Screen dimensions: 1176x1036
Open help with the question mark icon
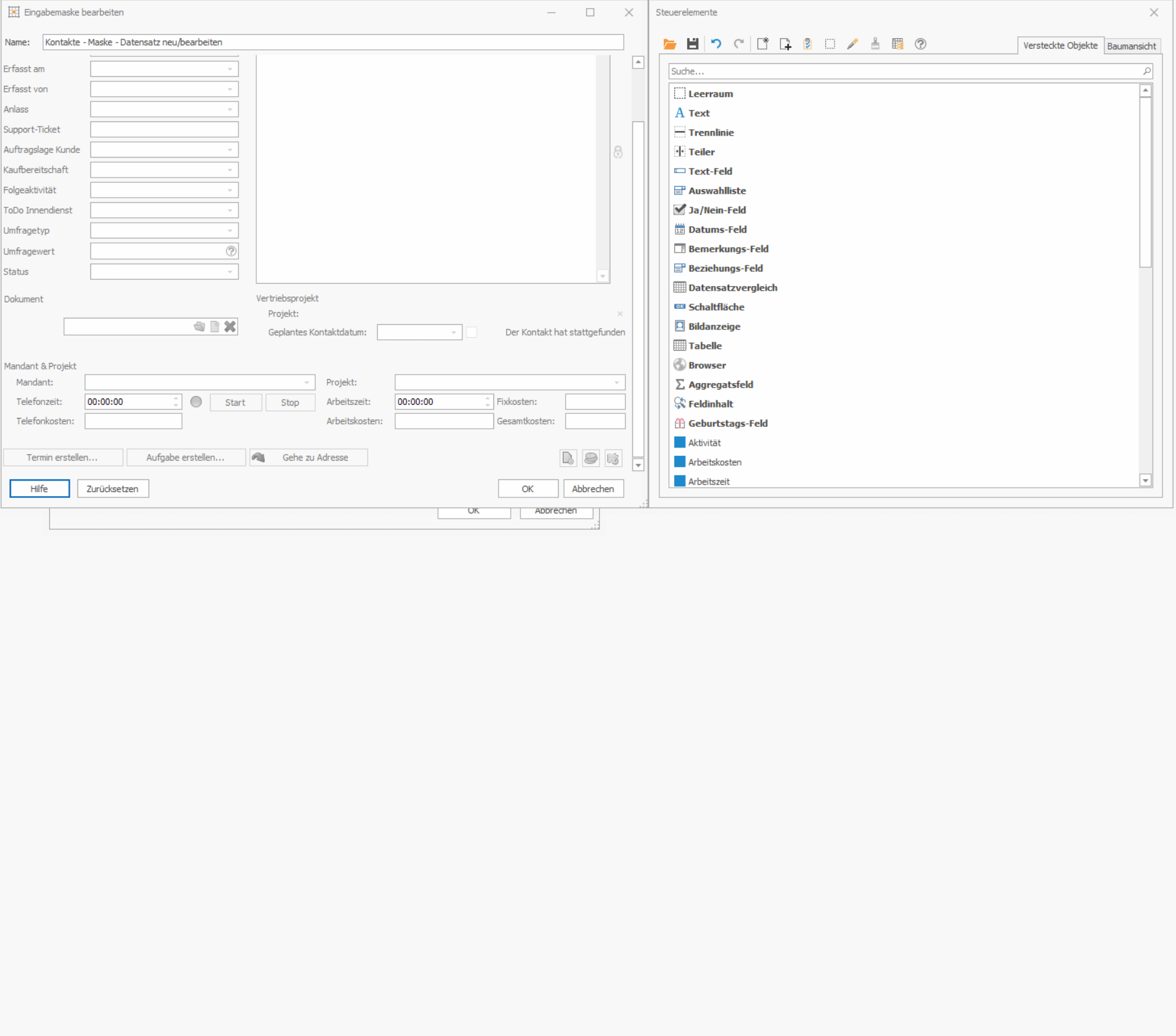[x=921, y=44]
